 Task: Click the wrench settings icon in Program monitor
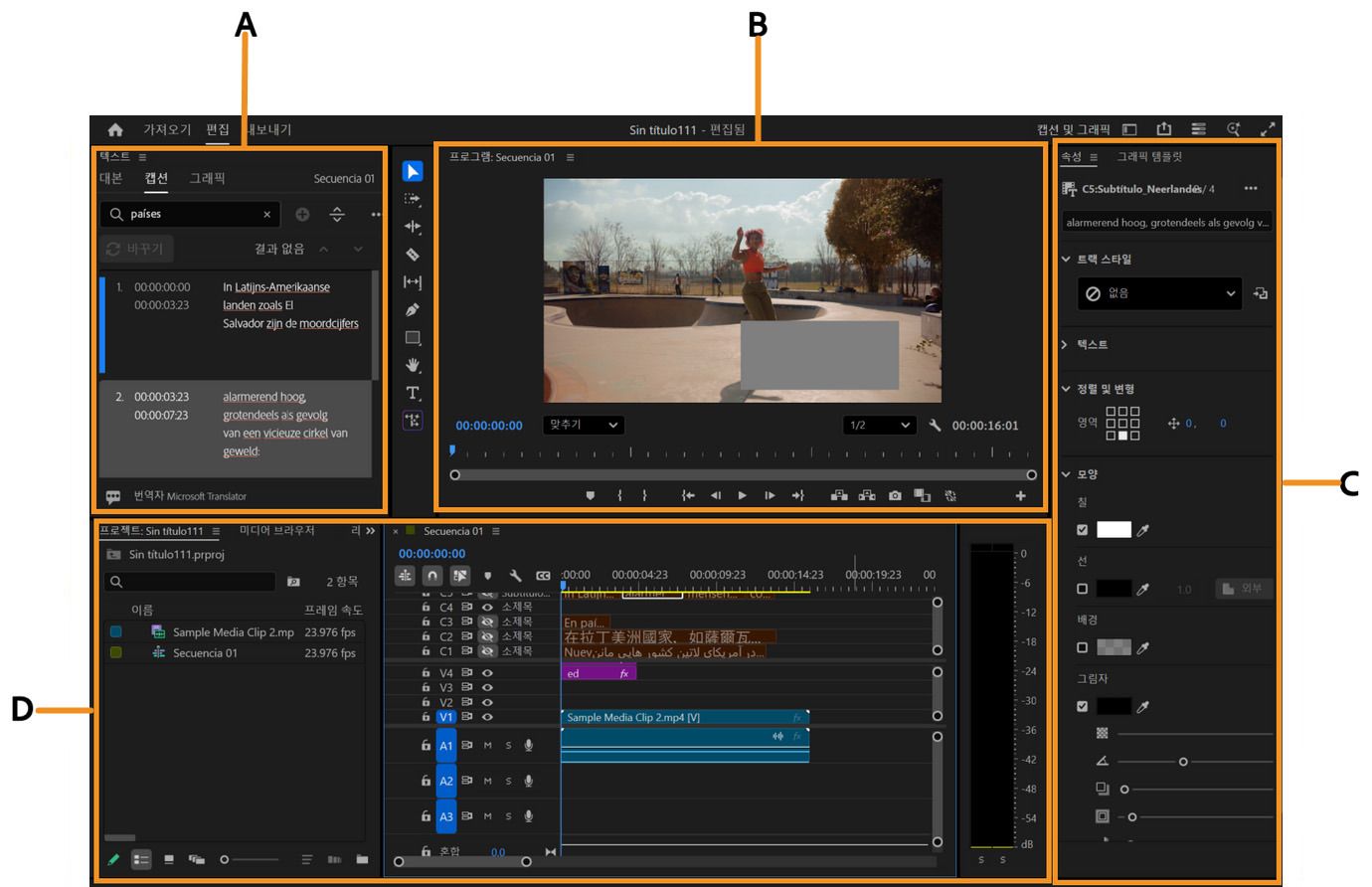click(x=935, y=426)
